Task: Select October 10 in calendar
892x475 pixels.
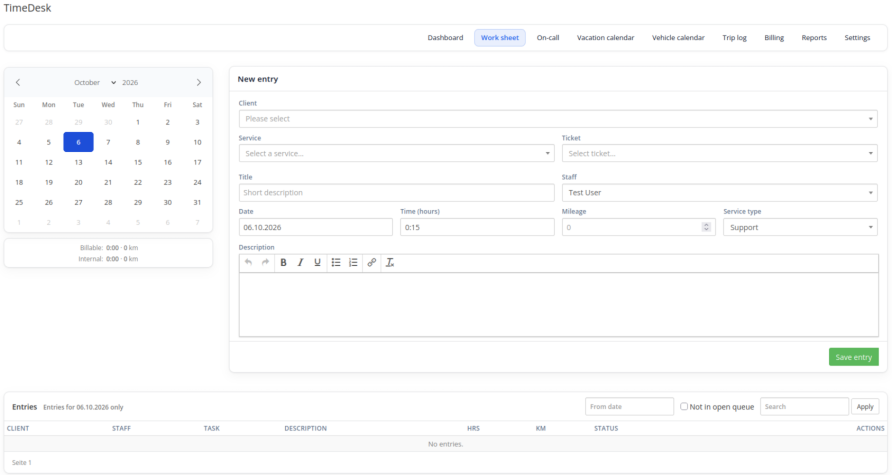Action: pyautogui.click(x=197, y=142)
